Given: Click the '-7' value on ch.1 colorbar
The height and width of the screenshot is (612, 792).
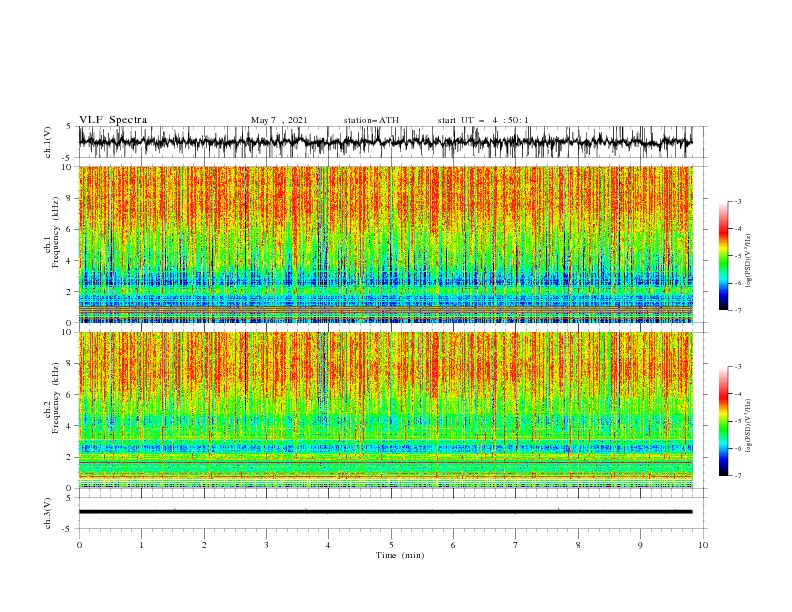Looking at the screenshot, I should [737, 310].
